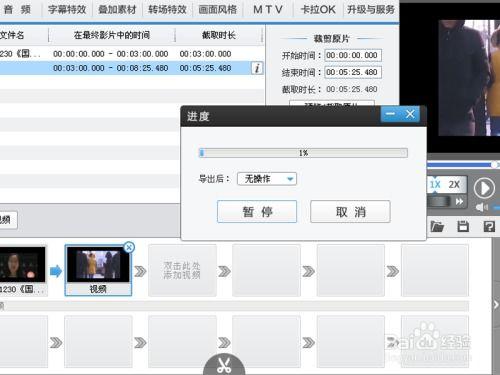Close the 进度 dialog
This screenshot has width=500, height=375.
point(410,114)
